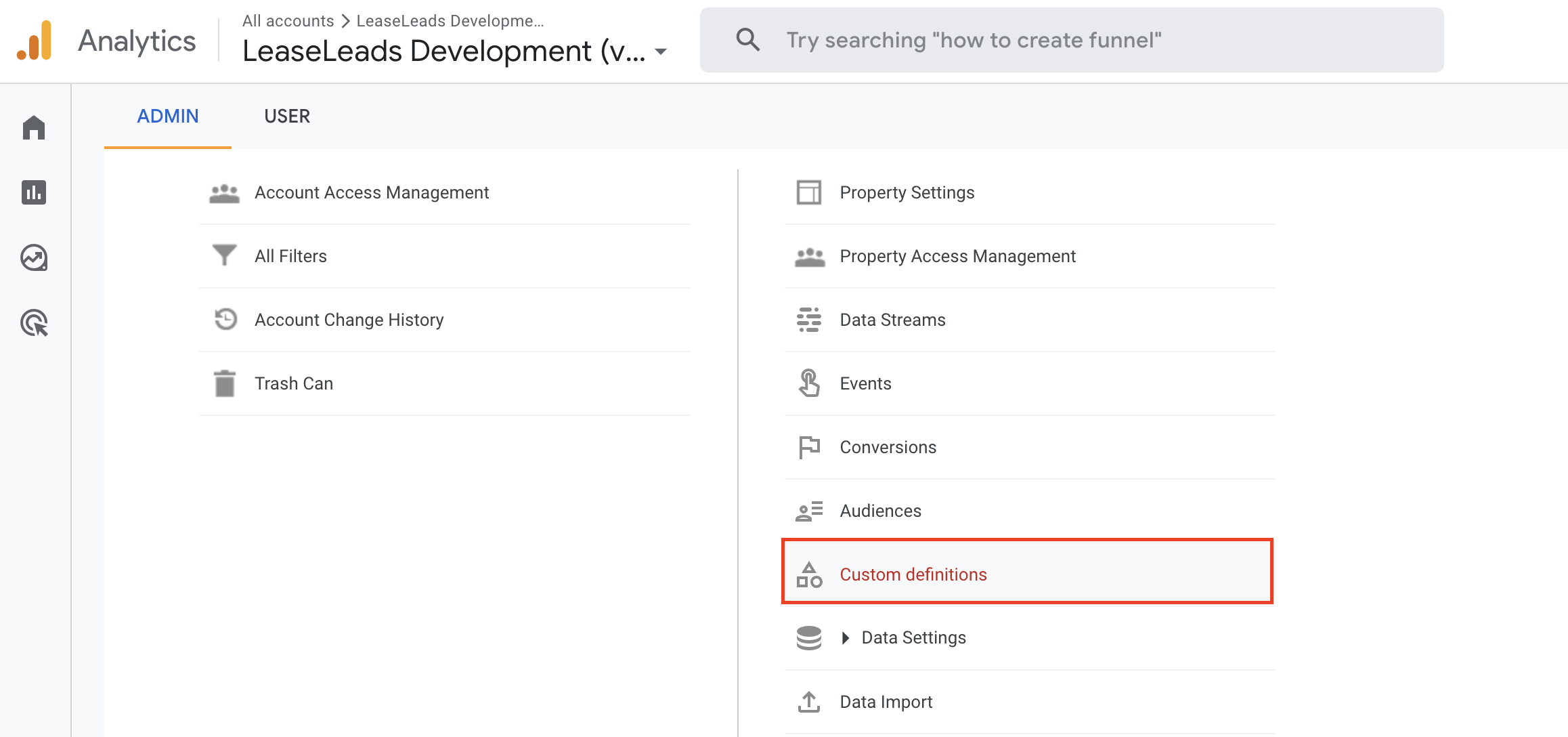Open the Advertising sidebar icon

(34, 322)
